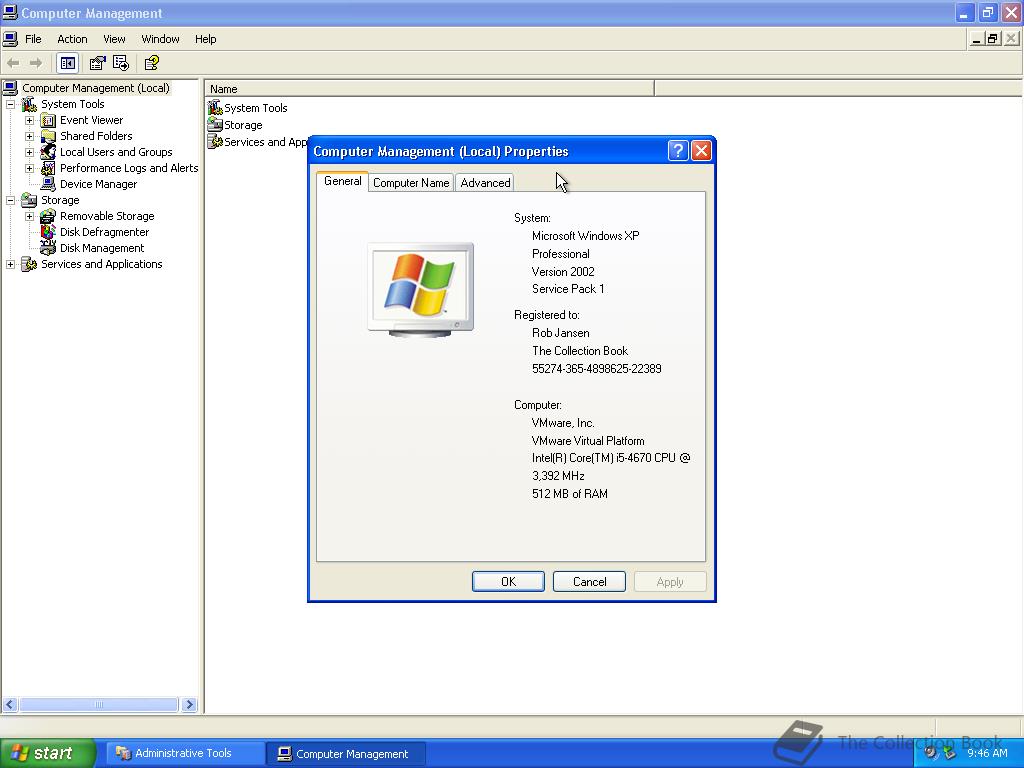The width and height of the screenshot is (1024, 768).
Task: Toggle the Show/Hide Console Tree icon
Action: 67,63
